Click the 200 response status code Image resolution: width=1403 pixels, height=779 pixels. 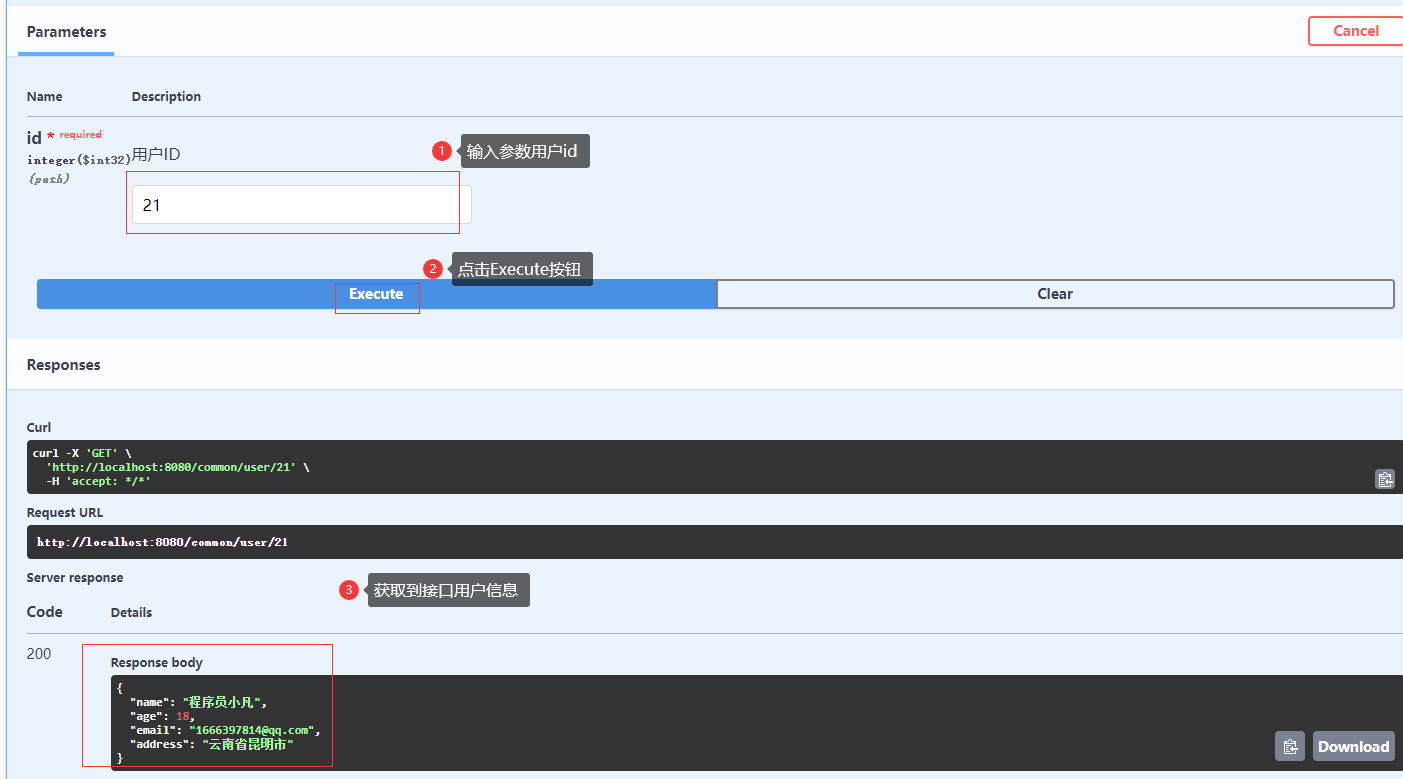click(39, 654)
